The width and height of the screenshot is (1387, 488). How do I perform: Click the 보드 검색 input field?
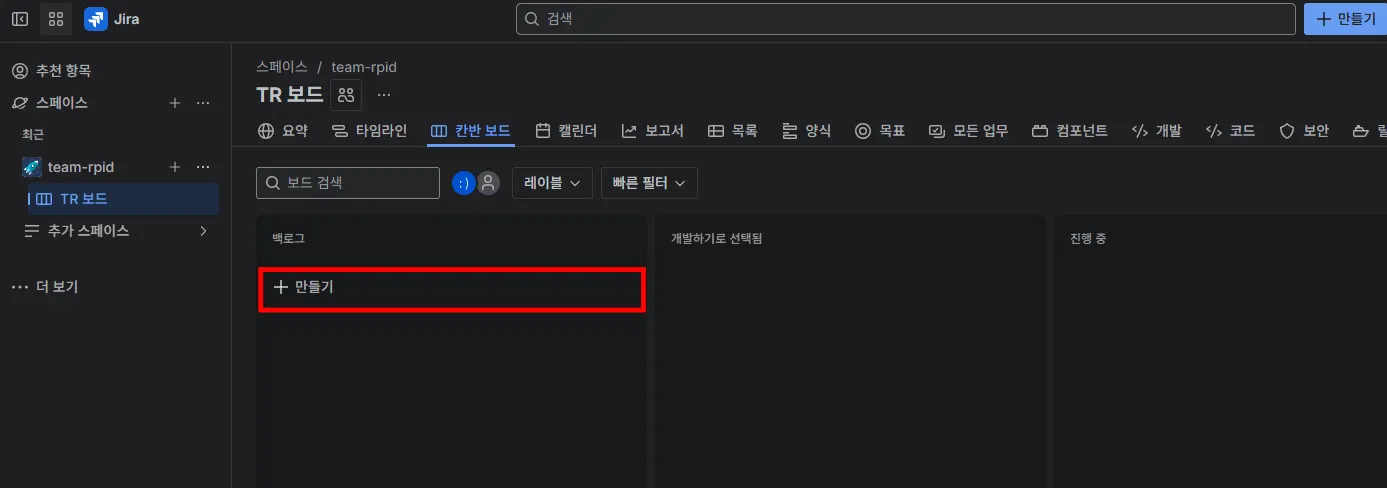[x=348, y=183]
